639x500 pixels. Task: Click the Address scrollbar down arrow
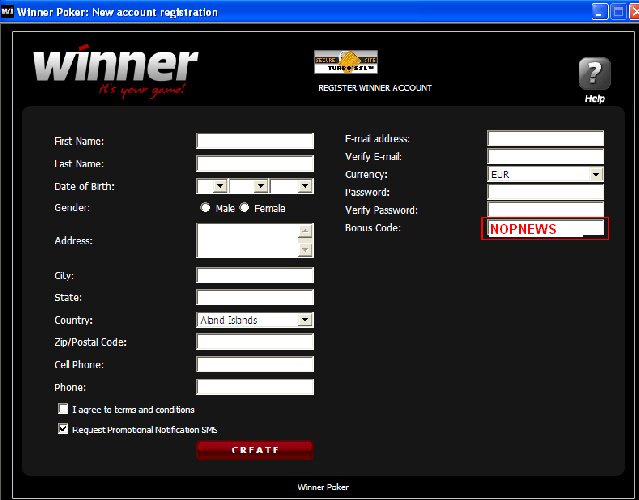305,249
